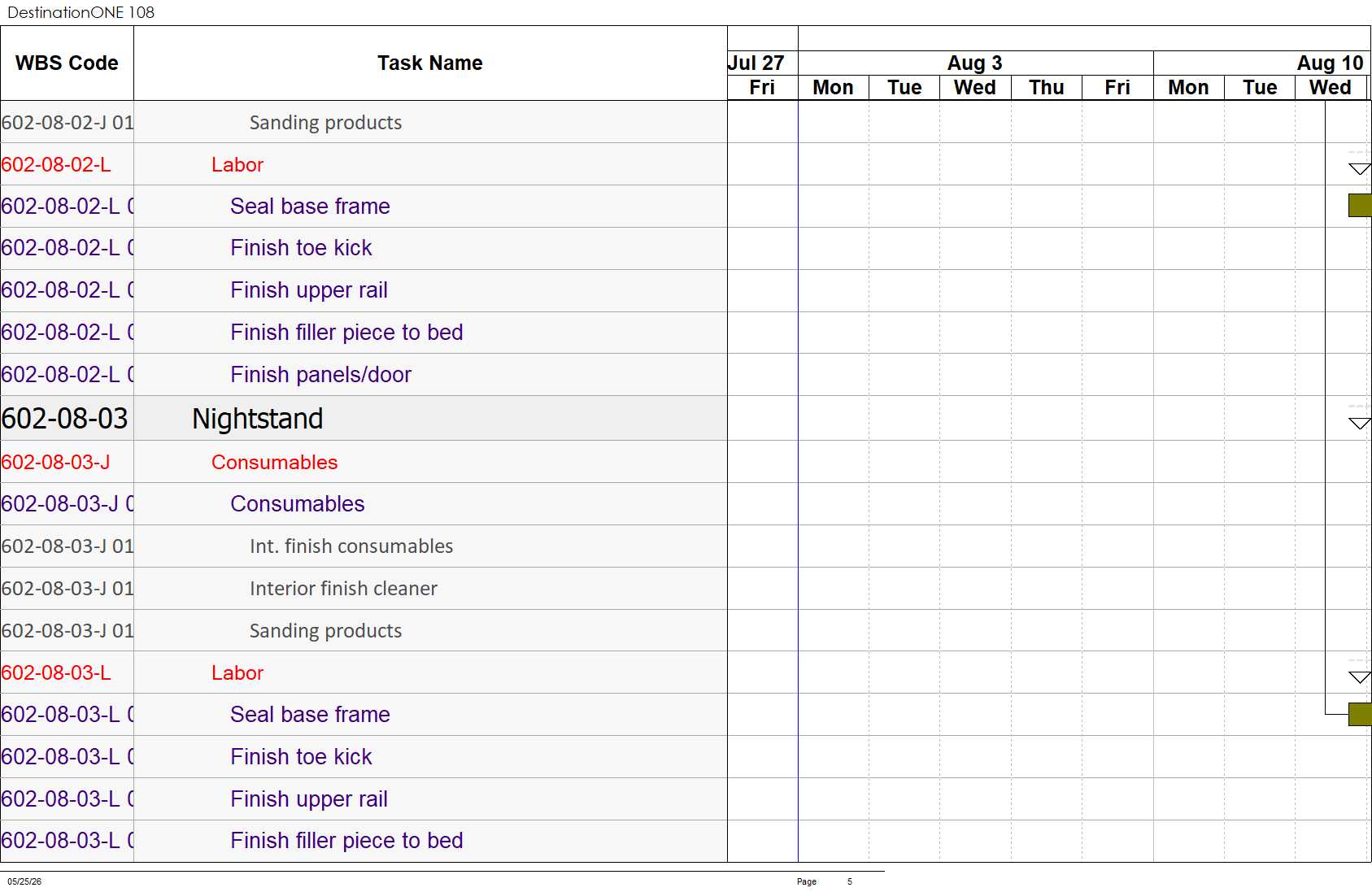1372x892 pixels.
Task: Select Sanding products under 602-08-02-J
Action: coord(364,123)
